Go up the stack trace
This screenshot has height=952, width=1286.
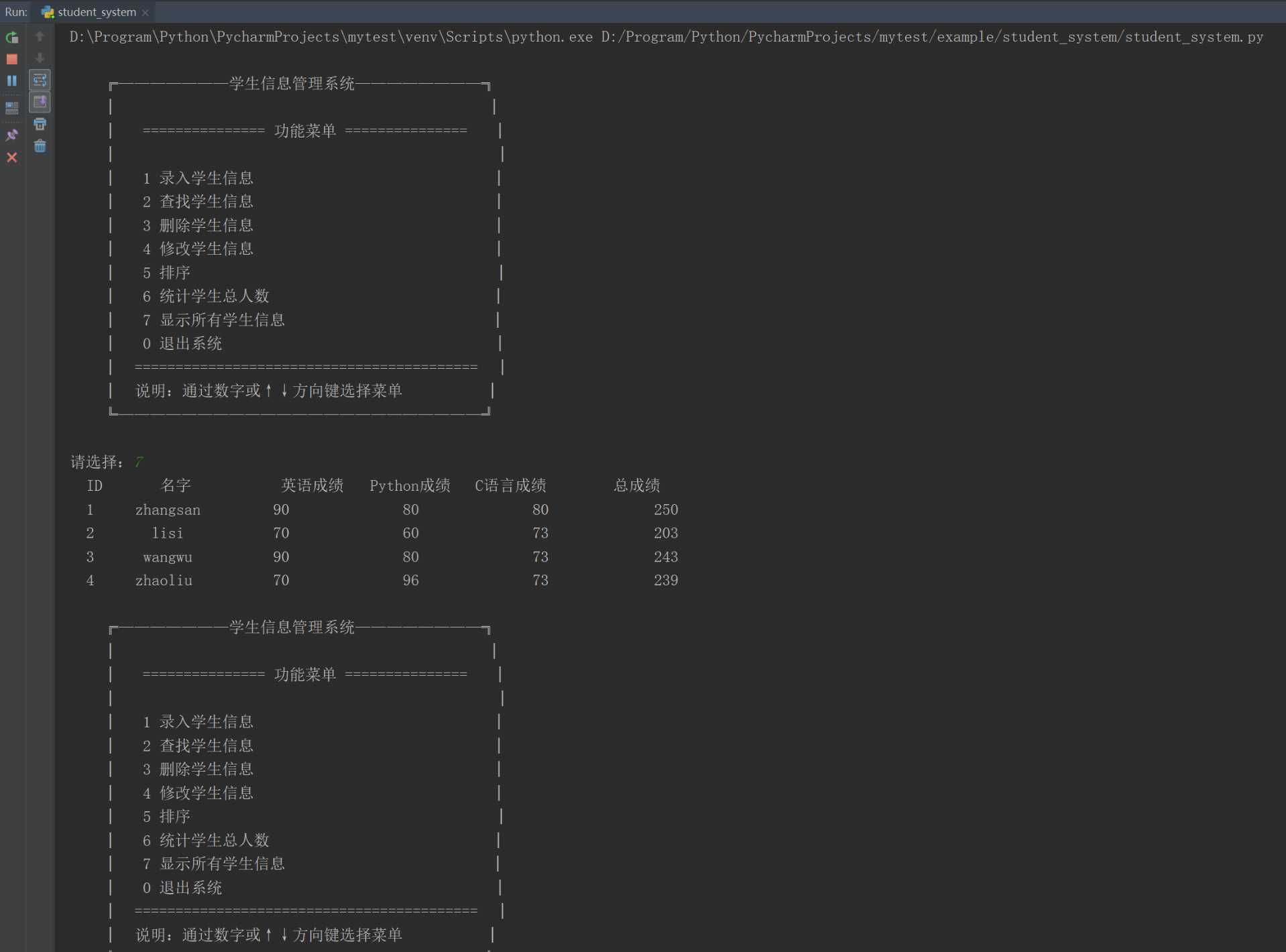tap(40, 36)
